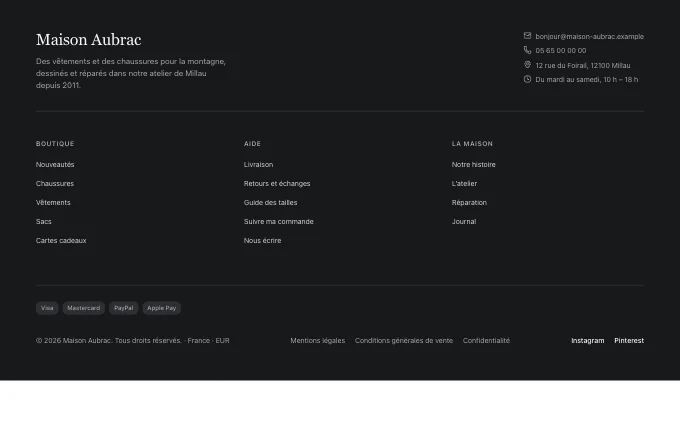680x425 pixels.
Task: Open the Livraison help link
Action: point(258,165)
